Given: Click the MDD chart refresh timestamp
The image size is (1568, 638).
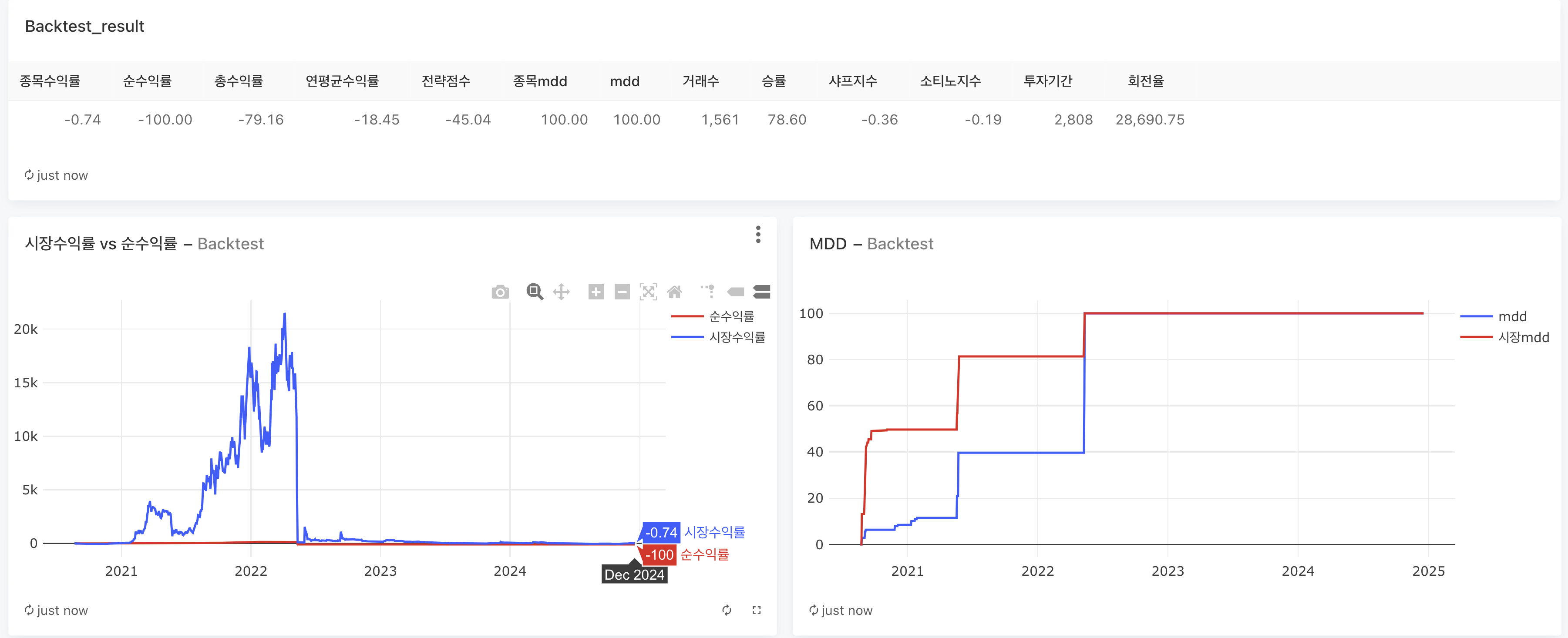Looking at the screenshot, I should [841, 610].
